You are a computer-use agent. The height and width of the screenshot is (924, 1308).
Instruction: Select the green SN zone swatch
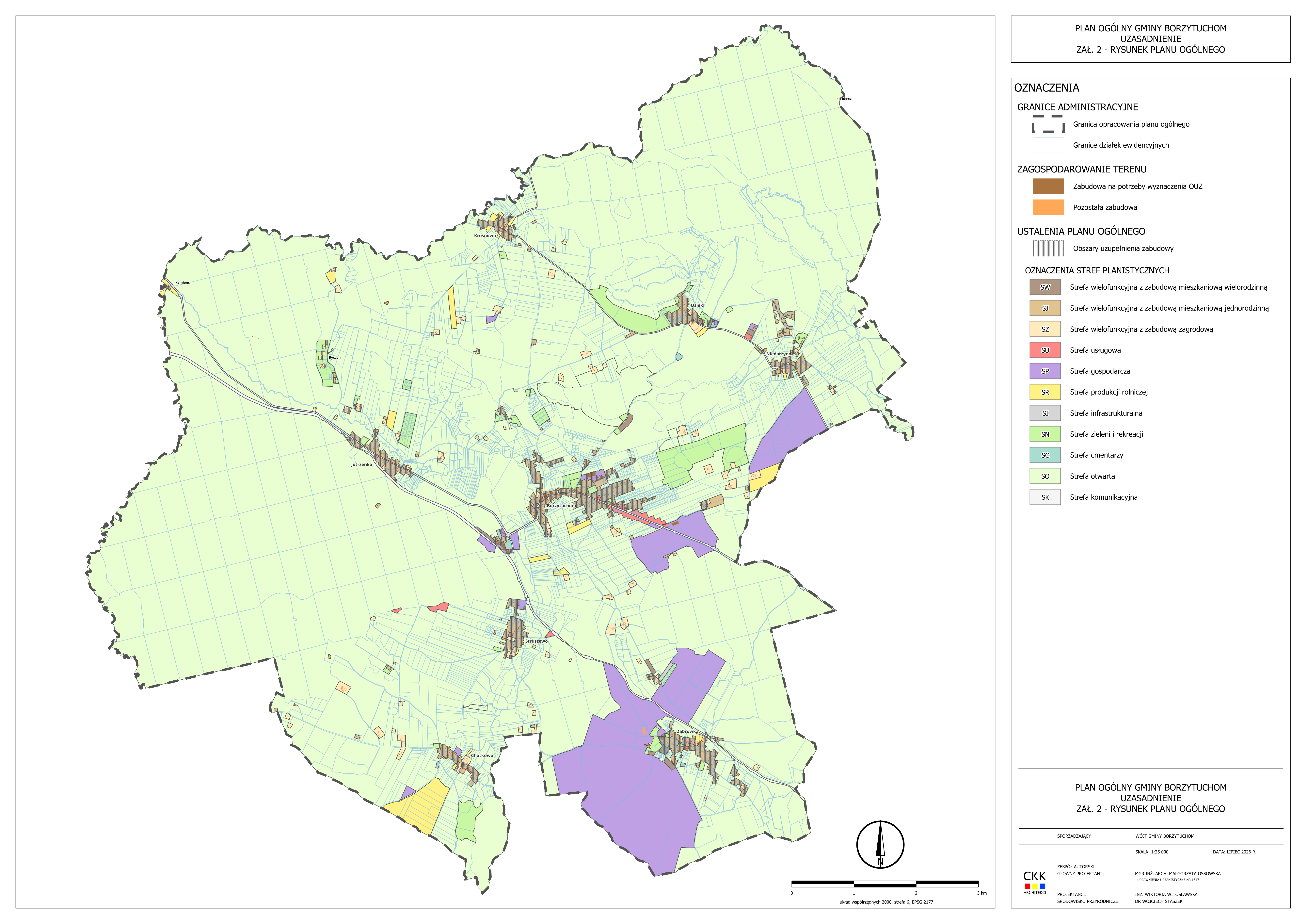1045,434
